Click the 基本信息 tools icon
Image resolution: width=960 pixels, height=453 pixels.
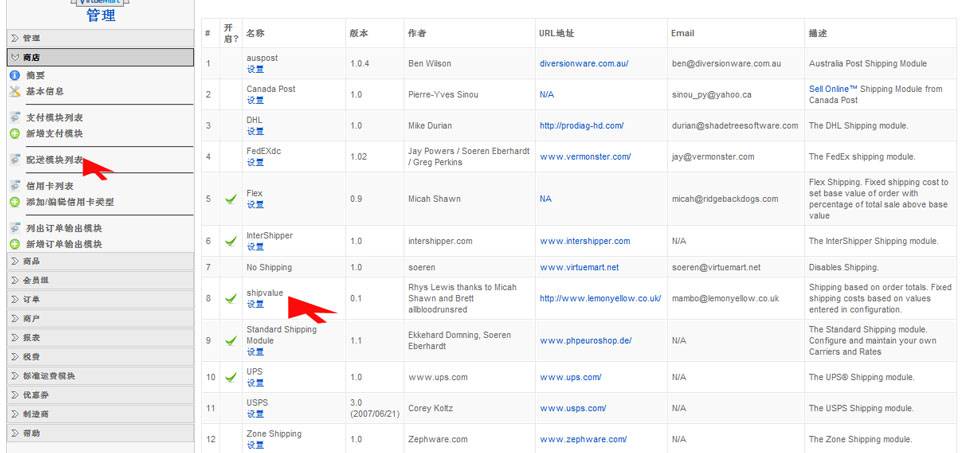[x=15, y=91]
